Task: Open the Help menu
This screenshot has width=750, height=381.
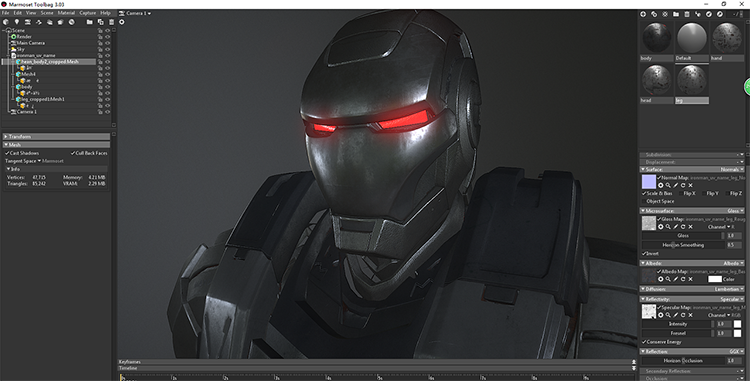Action: pos(105,13)
